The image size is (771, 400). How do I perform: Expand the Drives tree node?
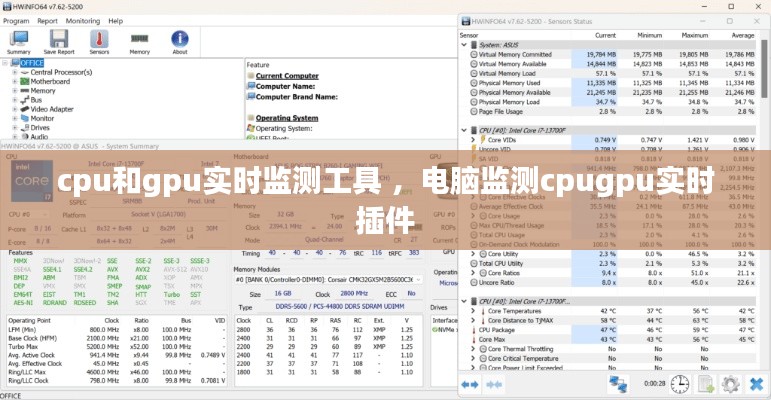click(15, 127)
